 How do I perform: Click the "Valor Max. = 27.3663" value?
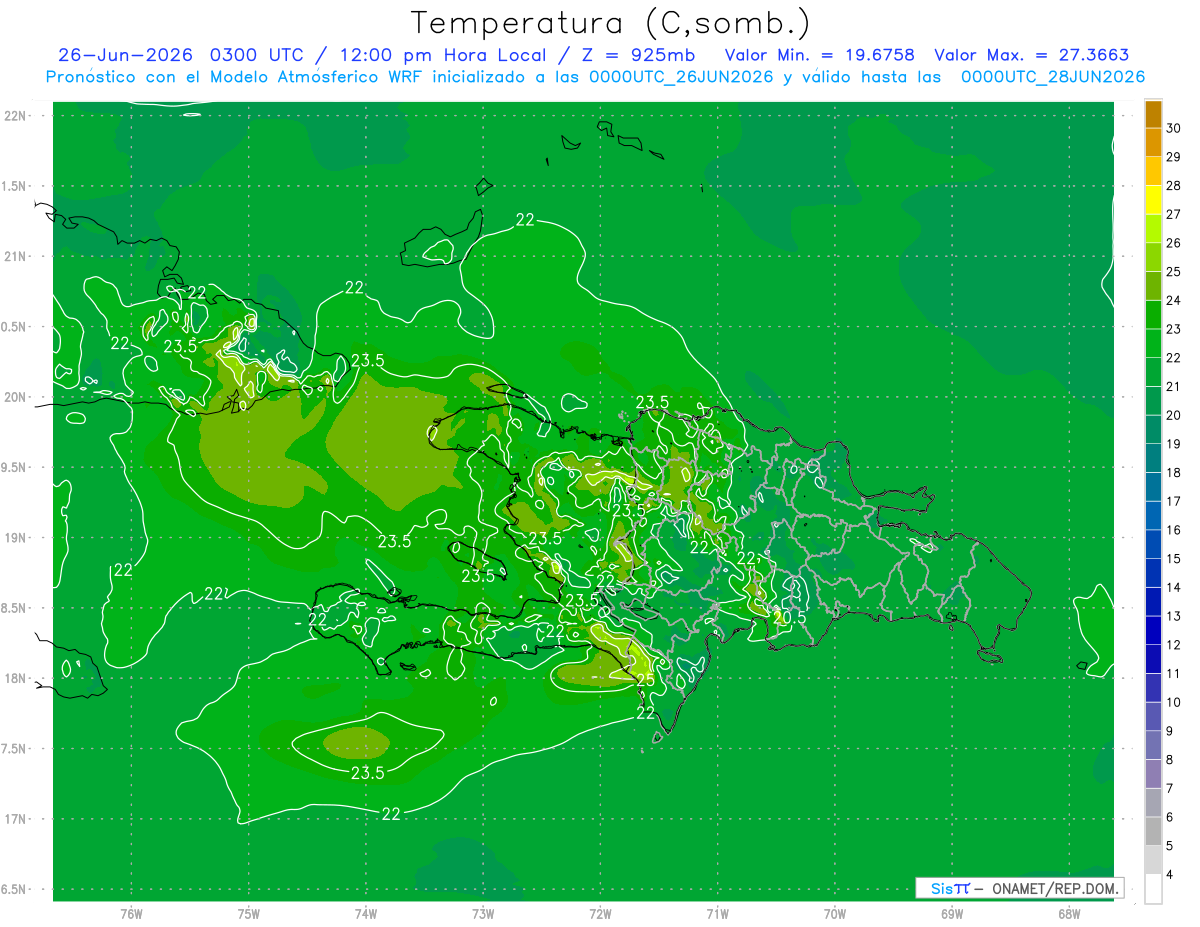1032,55
